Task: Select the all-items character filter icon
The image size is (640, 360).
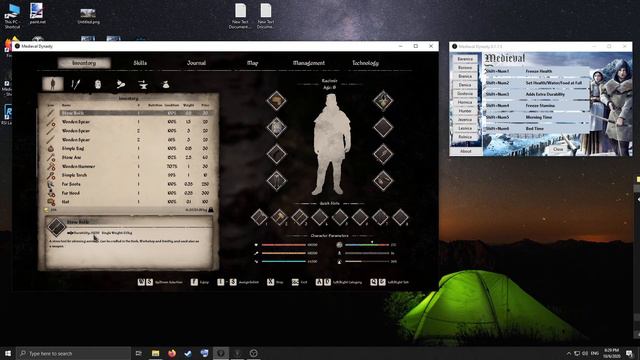Action: click(53, 84)
